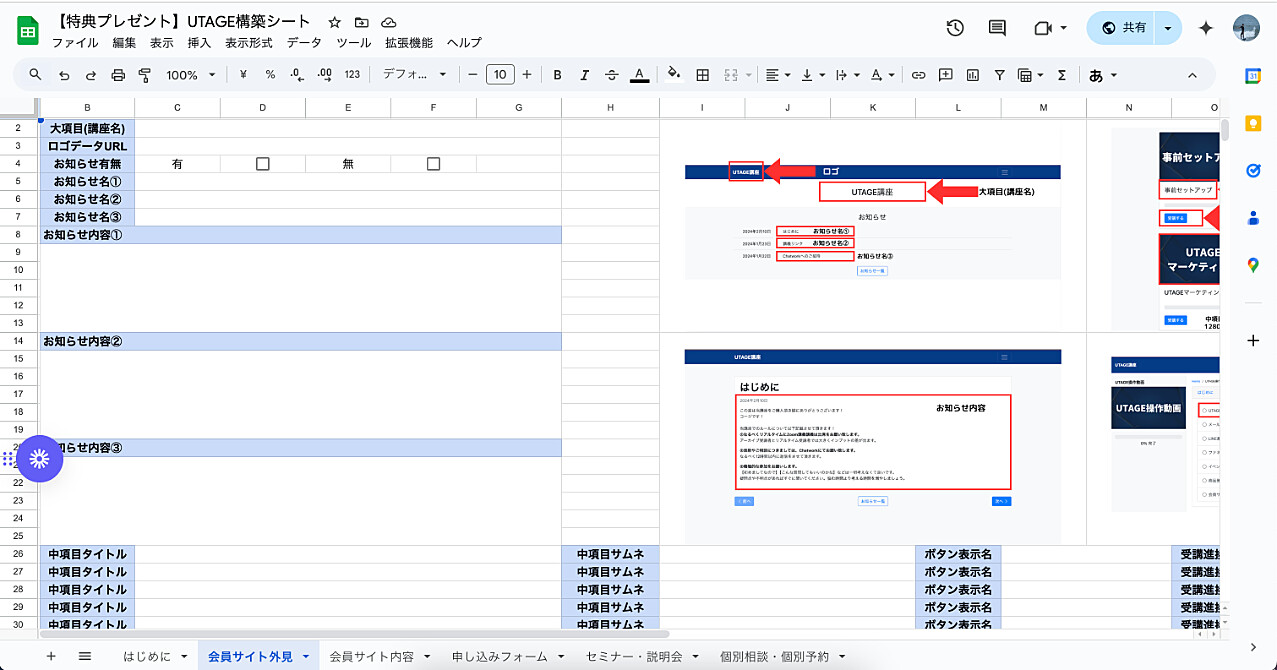The image size is (1277, 670).
Task: Open the Google Sheets home icon
Action: [27, 31]
